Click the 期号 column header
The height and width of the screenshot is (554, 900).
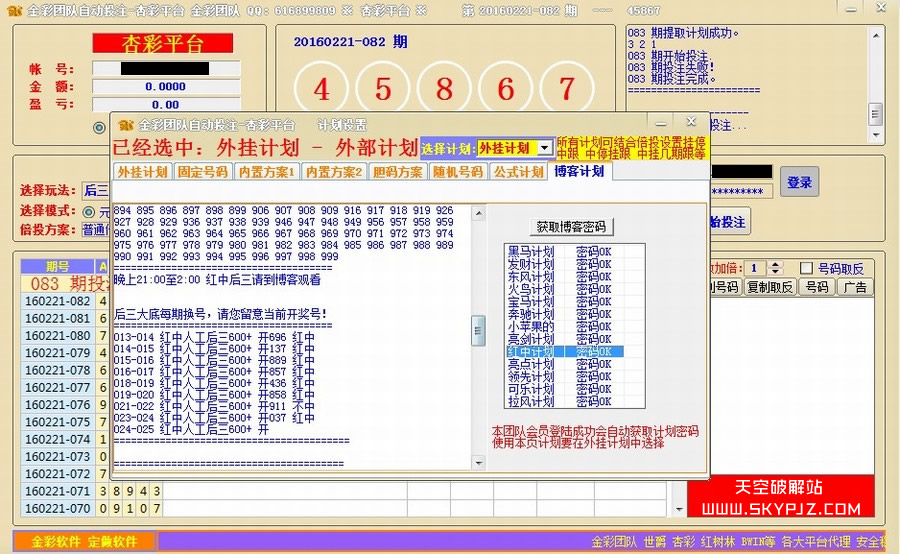point(57,266)
